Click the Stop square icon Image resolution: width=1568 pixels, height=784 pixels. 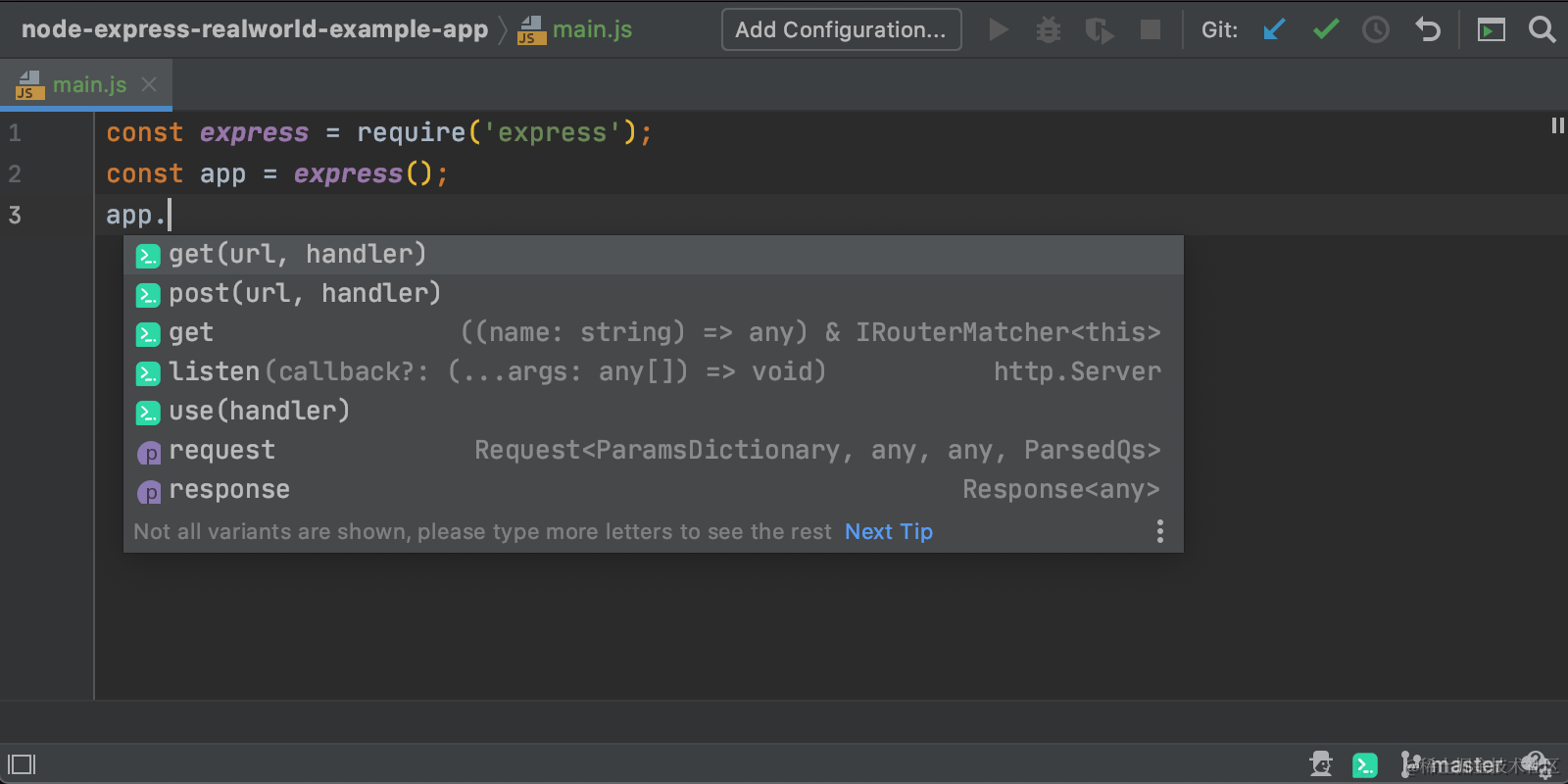1151,30
